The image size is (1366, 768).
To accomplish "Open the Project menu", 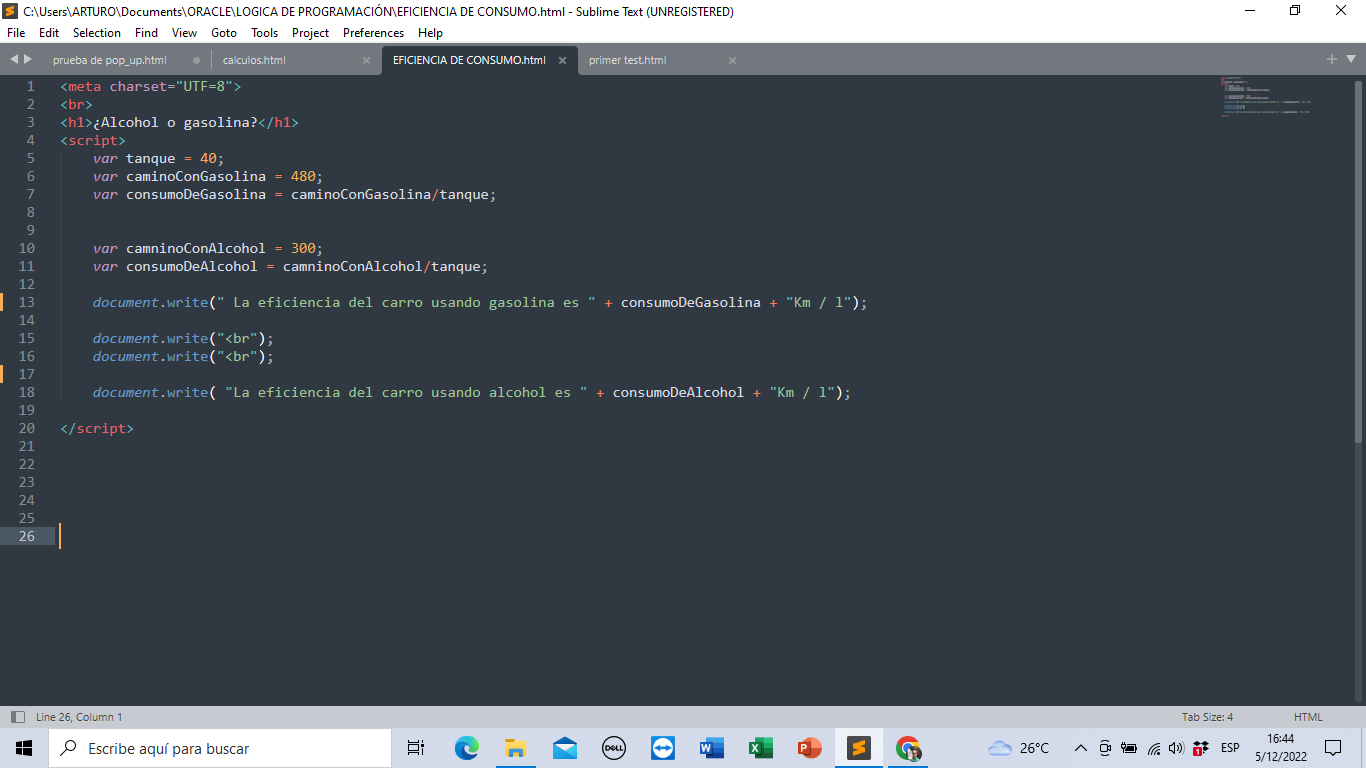I will (x=310, y=33).
